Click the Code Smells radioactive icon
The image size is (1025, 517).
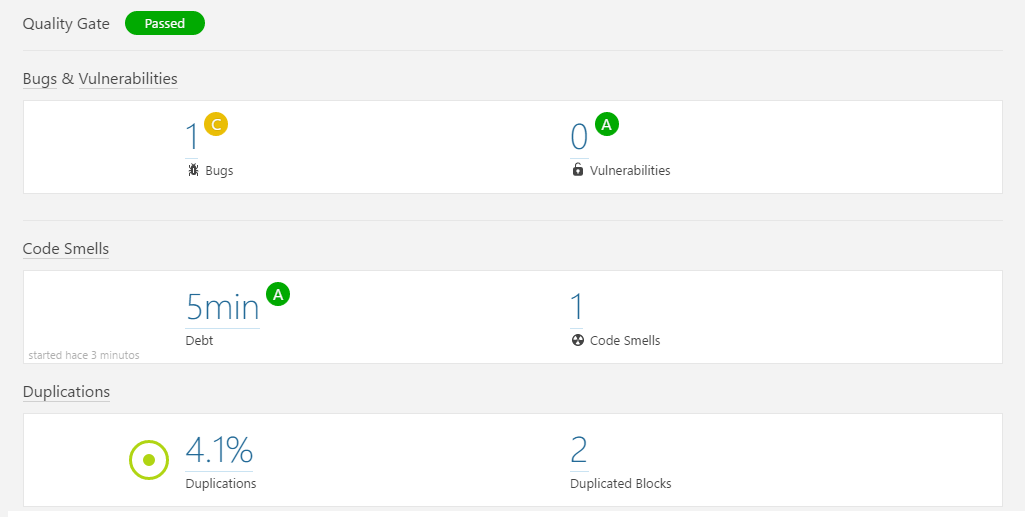(x=577, y=340)
